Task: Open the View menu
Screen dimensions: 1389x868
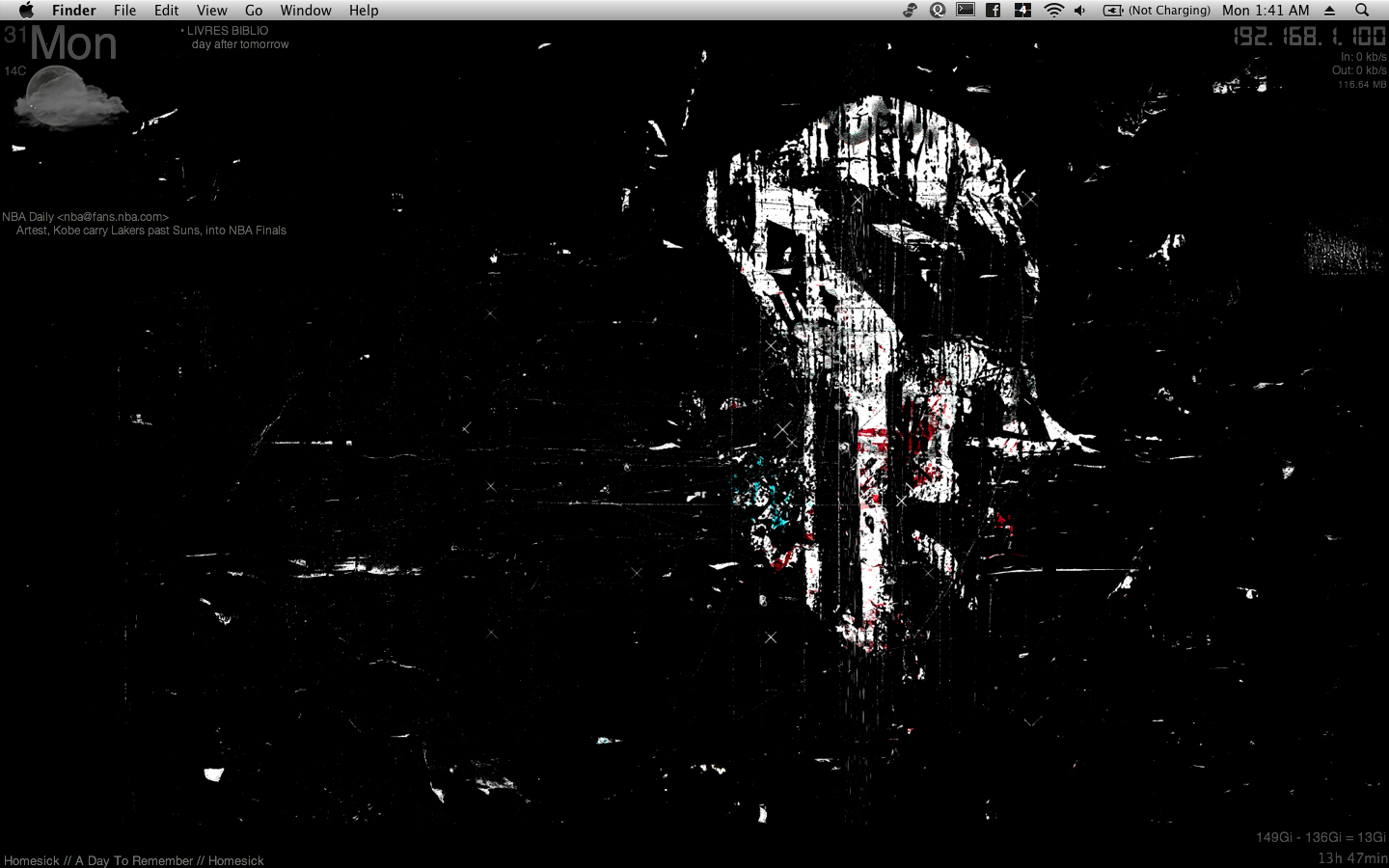Action: pos(211,11)
